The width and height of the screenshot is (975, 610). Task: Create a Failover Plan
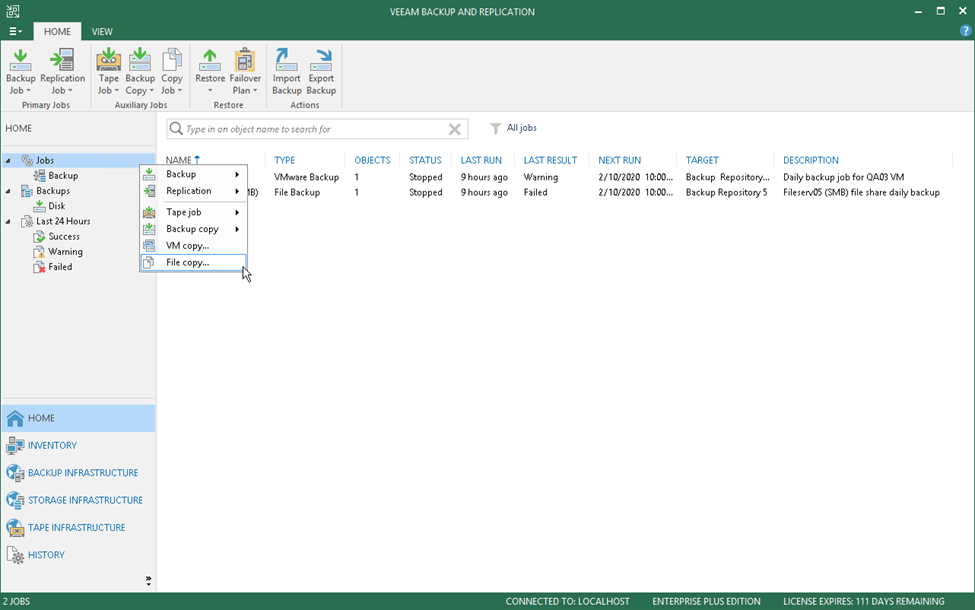pyautogui.click(x=245, y=70)
